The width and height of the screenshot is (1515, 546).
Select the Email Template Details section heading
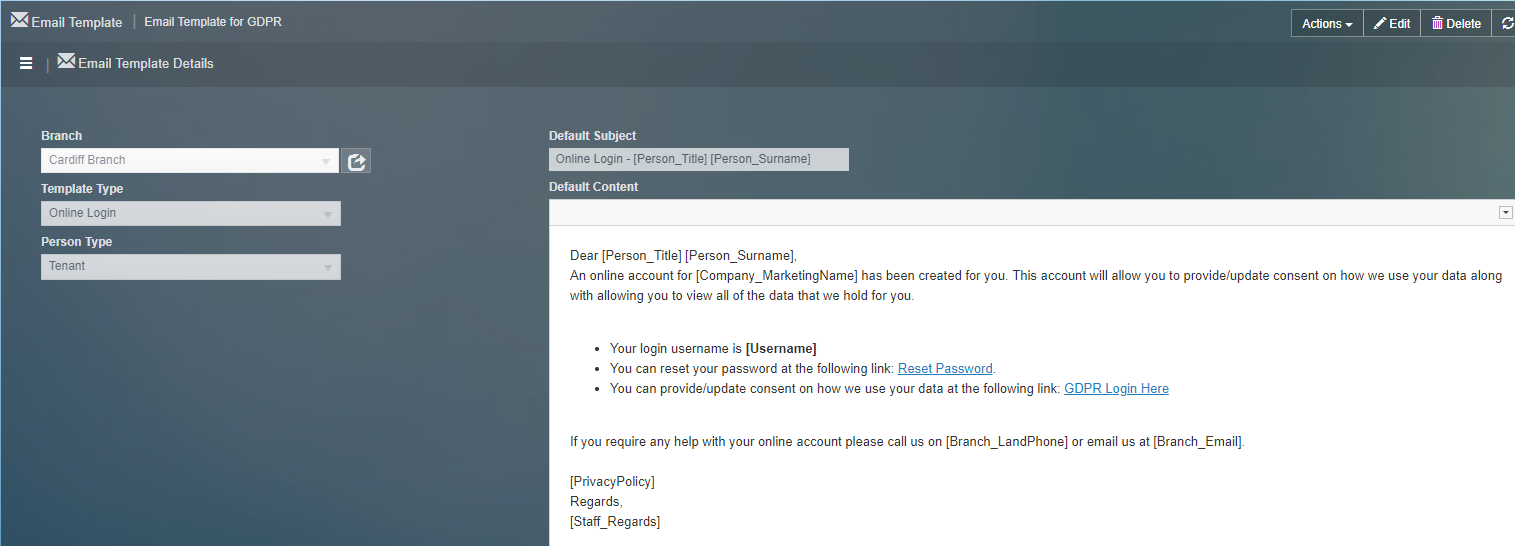(146, 63)
